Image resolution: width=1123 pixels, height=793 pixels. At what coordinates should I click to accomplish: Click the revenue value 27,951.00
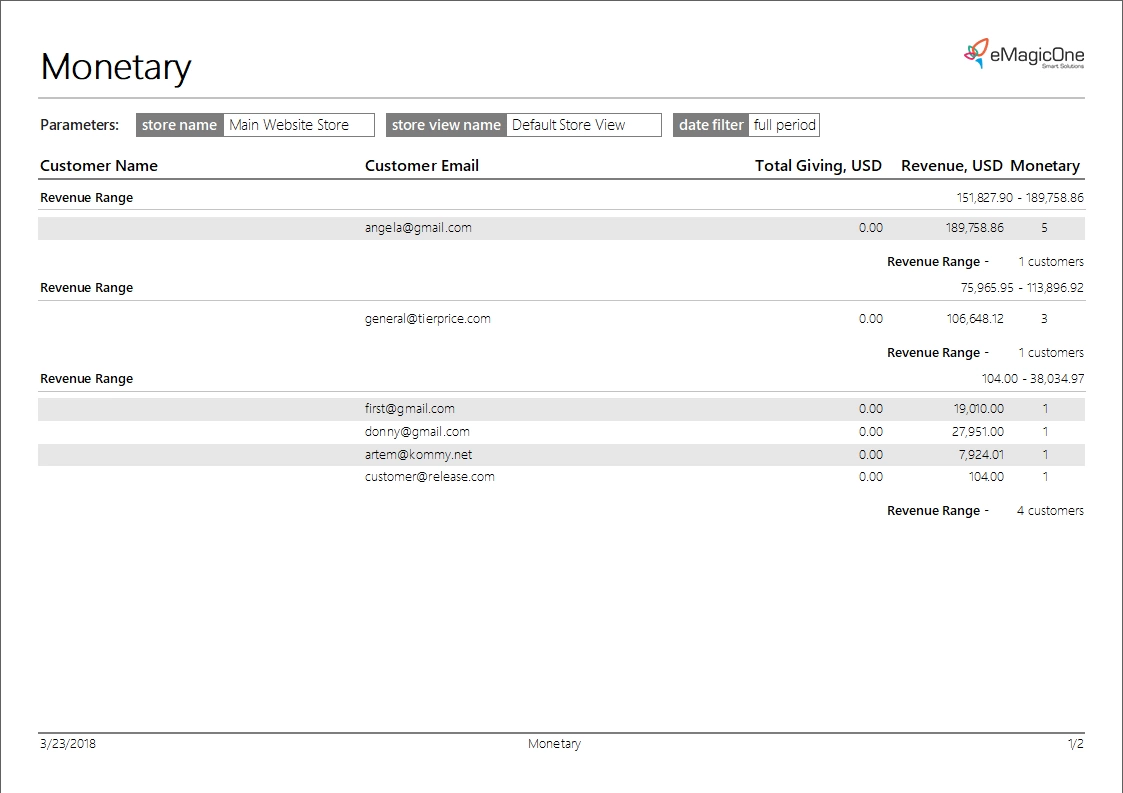(x=978, y=431)
